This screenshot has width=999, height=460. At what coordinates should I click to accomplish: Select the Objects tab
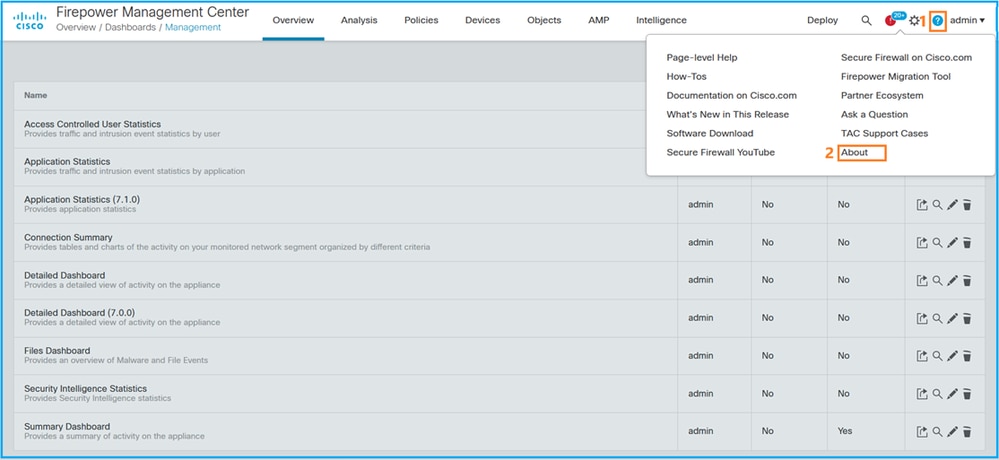pyautogui.click(x=544, y=20)
